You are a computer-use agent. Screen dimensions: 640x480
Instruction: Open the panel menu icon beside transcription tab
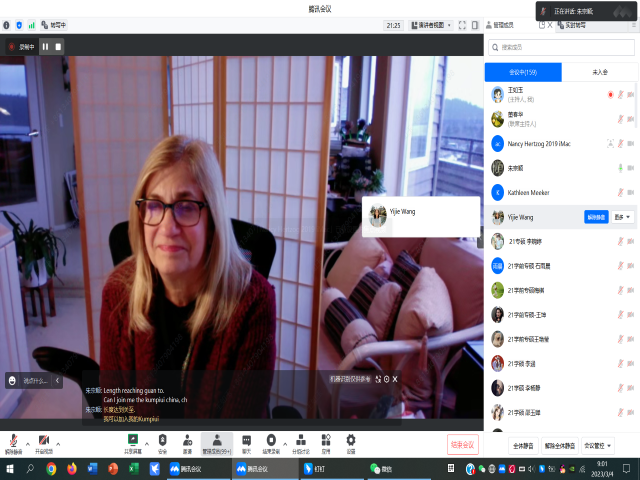[634, 25]
